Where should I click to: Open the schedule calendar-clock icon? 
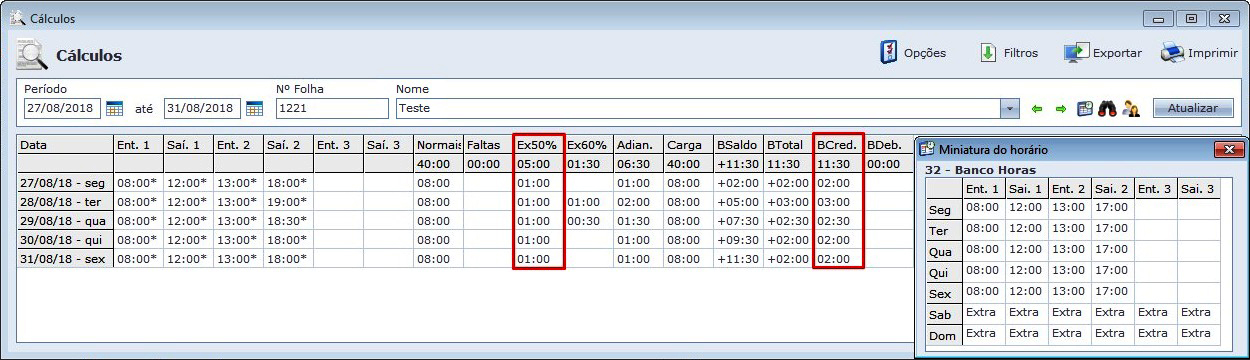1085,108
